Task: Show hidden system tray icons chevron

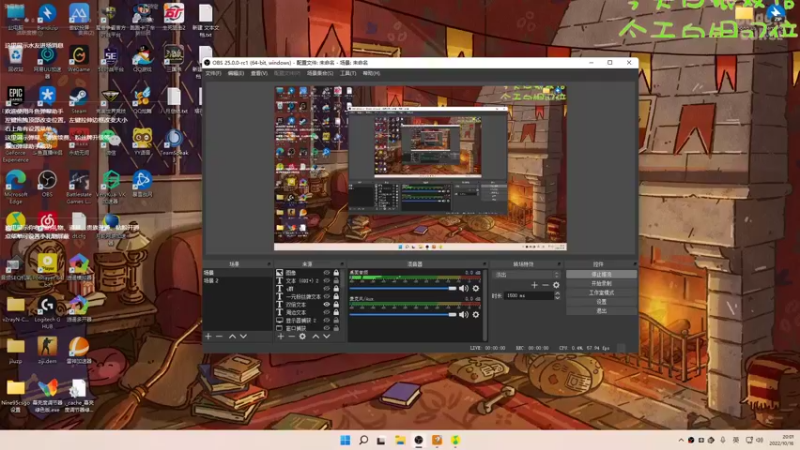Action: [x=681, y=440]
